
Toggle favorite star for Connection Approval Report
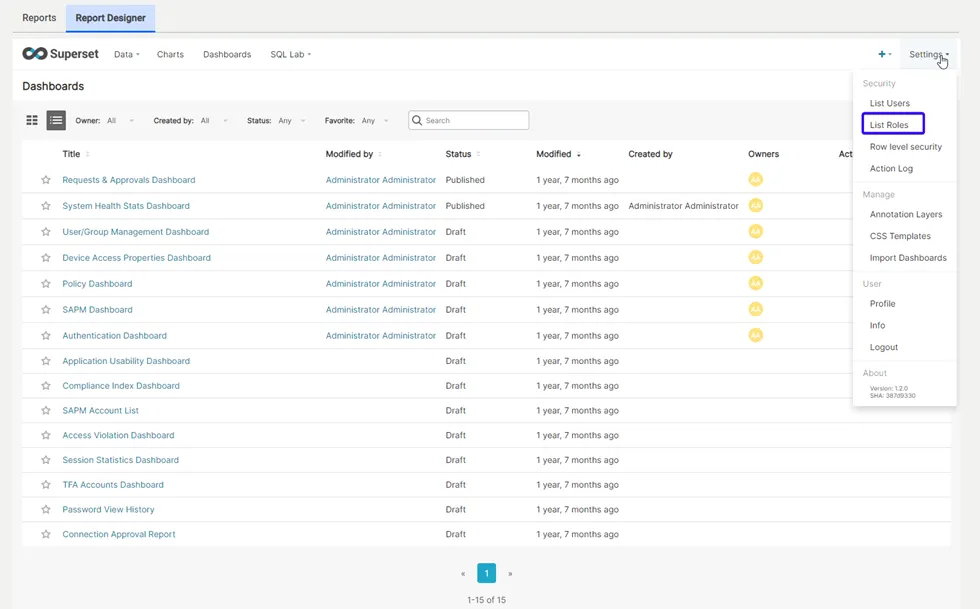coord(45,535)
